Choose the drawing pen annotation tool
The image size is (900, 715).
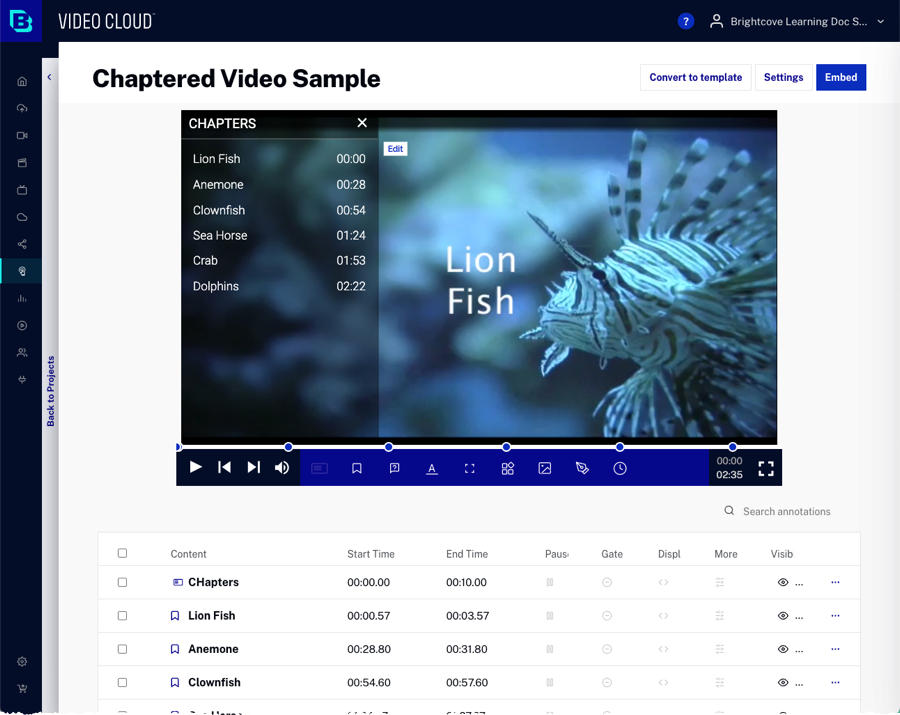(x=582, y=468)
